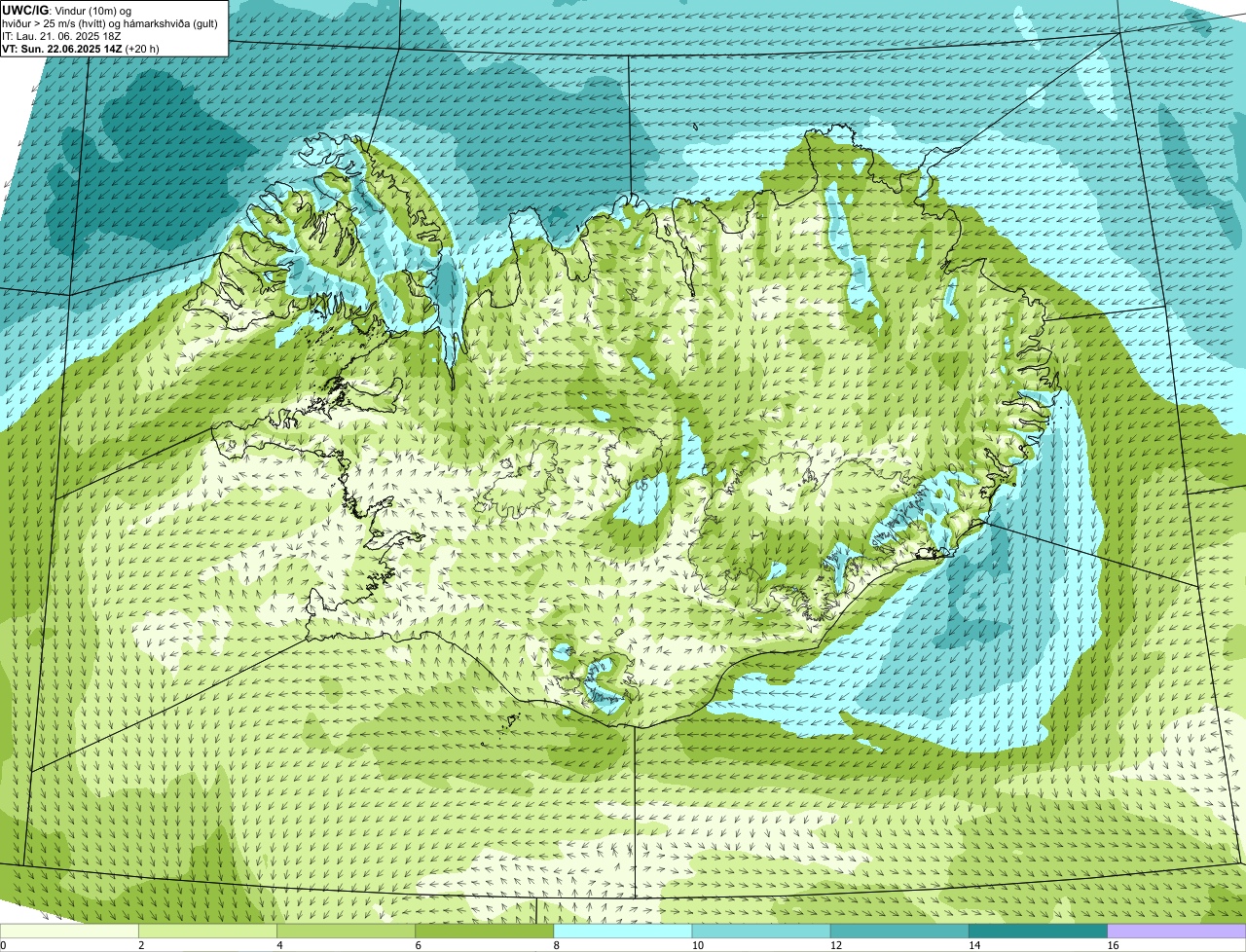Screen dimensions: 1246x952
Task: Click the 4–6 m/s green legend segment
Action: pyautogui.click(x=346, y=931)
